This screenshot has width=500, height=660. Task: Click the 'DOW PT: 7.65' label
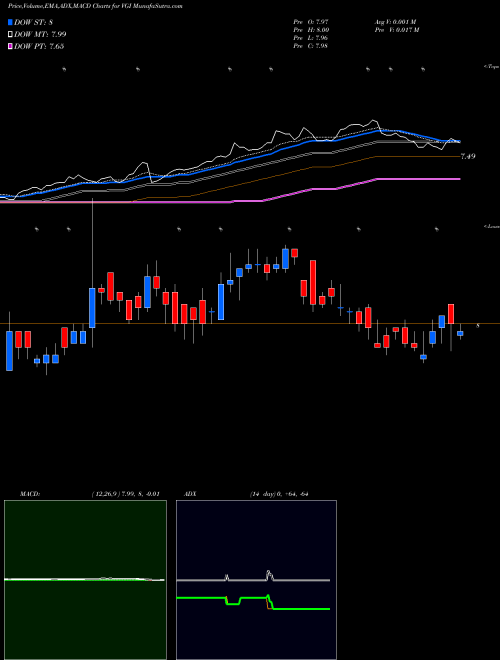click(39, 46)
